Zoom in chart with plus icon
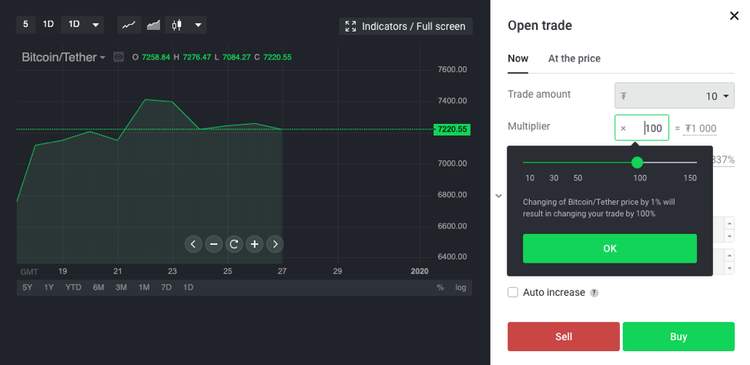The image size is (750, 365). pyautogui.click(x=254, y=244)
